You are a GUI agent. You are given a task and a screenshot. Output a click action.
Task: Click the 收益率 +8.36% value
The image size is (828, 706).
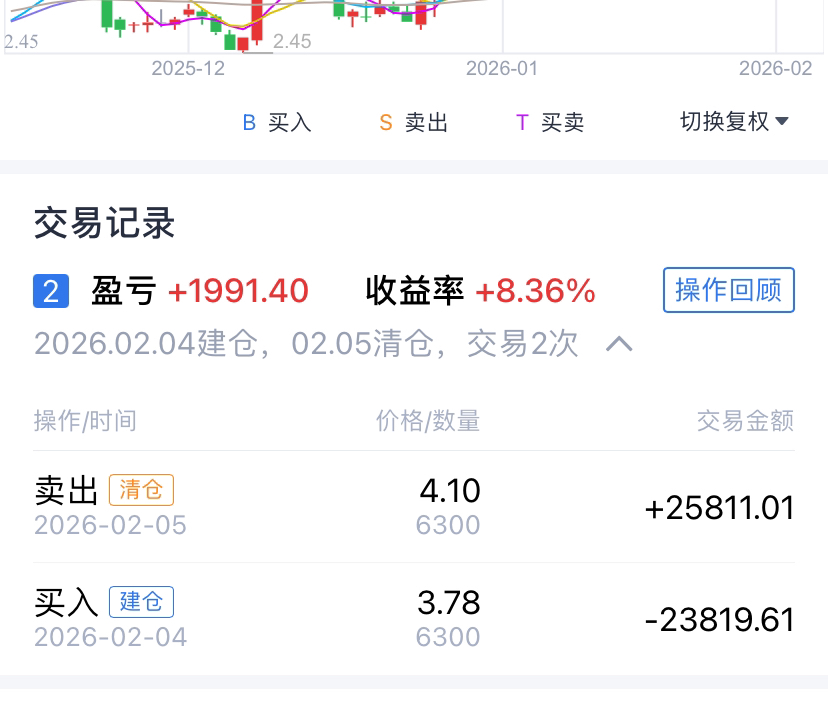(535, 291)
